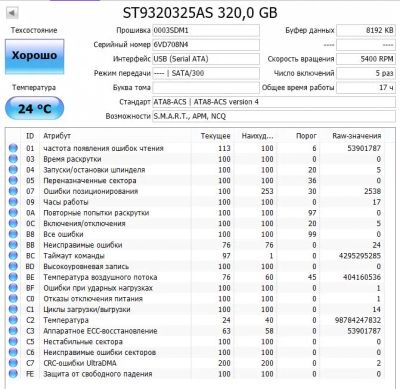This screenshot has width=400, height=389.
Task: Click the 24 °C temperature indicator
Action: pos(34,108)
